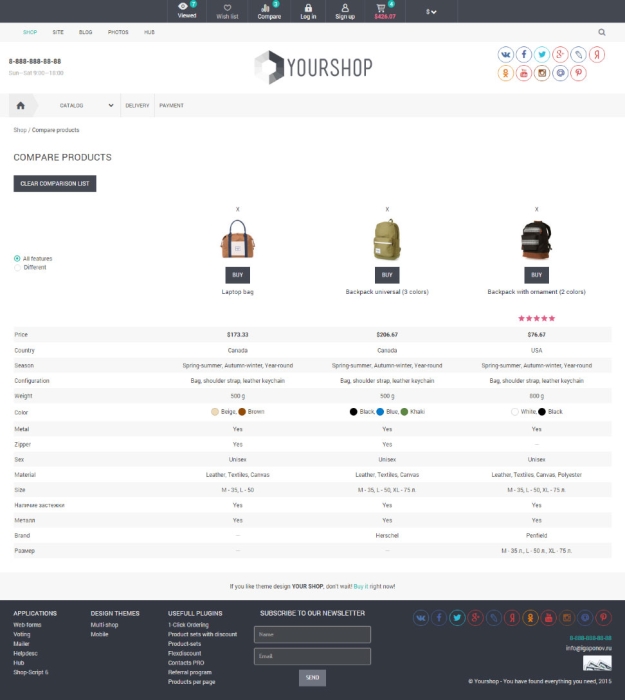Open the Google+ icon in the header
The image size is (625, 700).
pos(560,55)
